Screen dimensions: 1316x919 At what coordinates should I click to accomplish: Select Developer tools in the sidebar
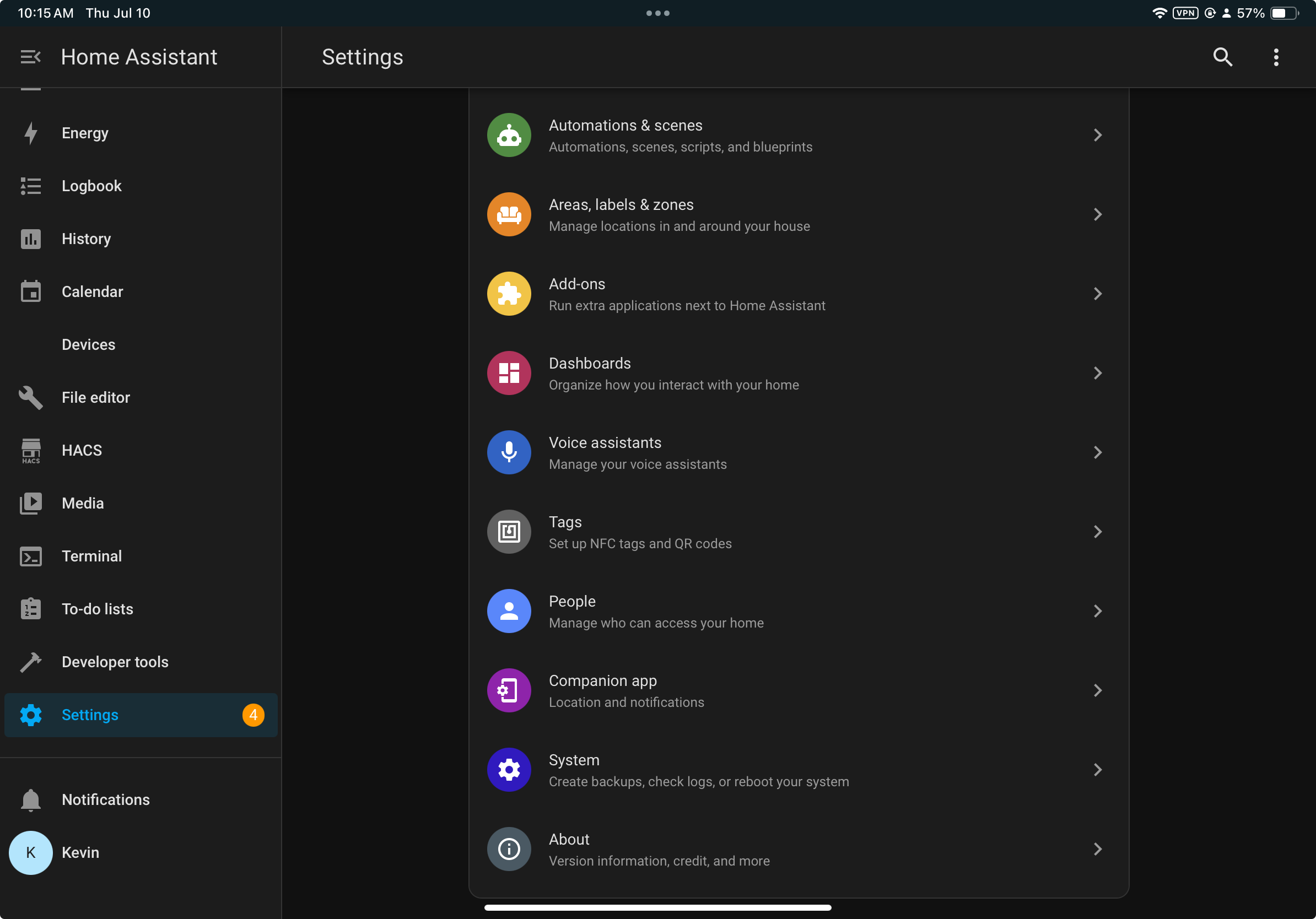[x=115, y=662]
